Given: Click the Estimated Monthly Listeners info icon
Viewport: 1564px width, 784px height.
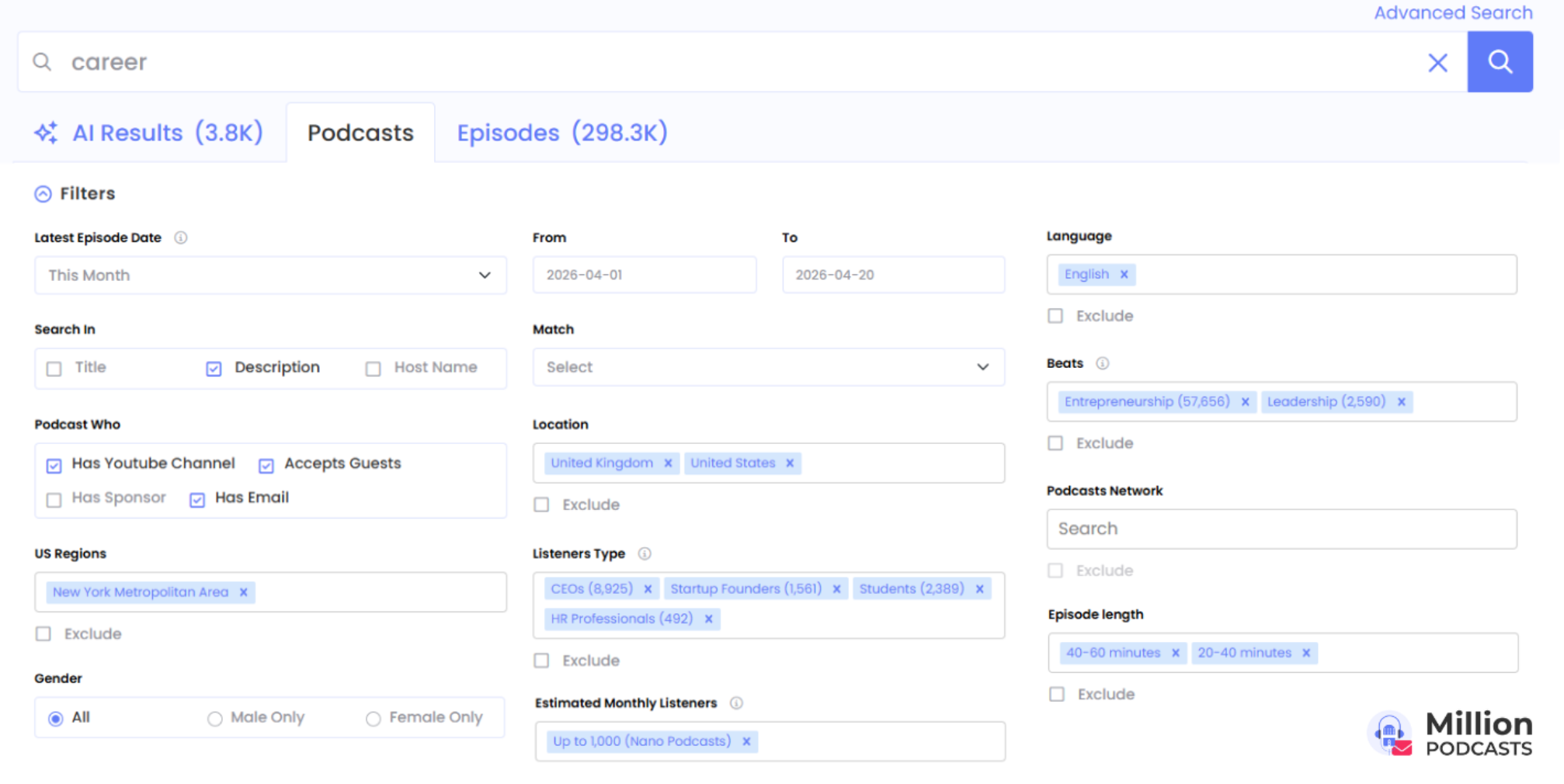Looking at the screenshot, I should [x=736, y=703].
